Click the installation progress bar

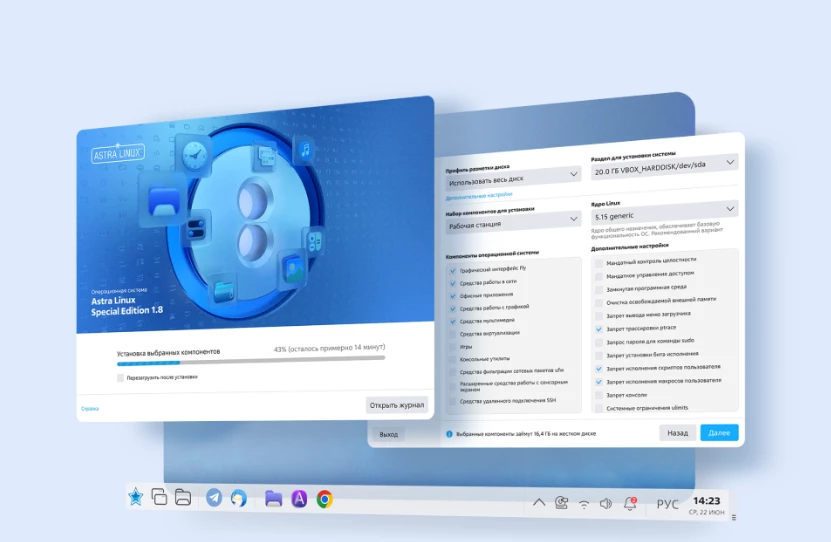(x=250, y=359)
